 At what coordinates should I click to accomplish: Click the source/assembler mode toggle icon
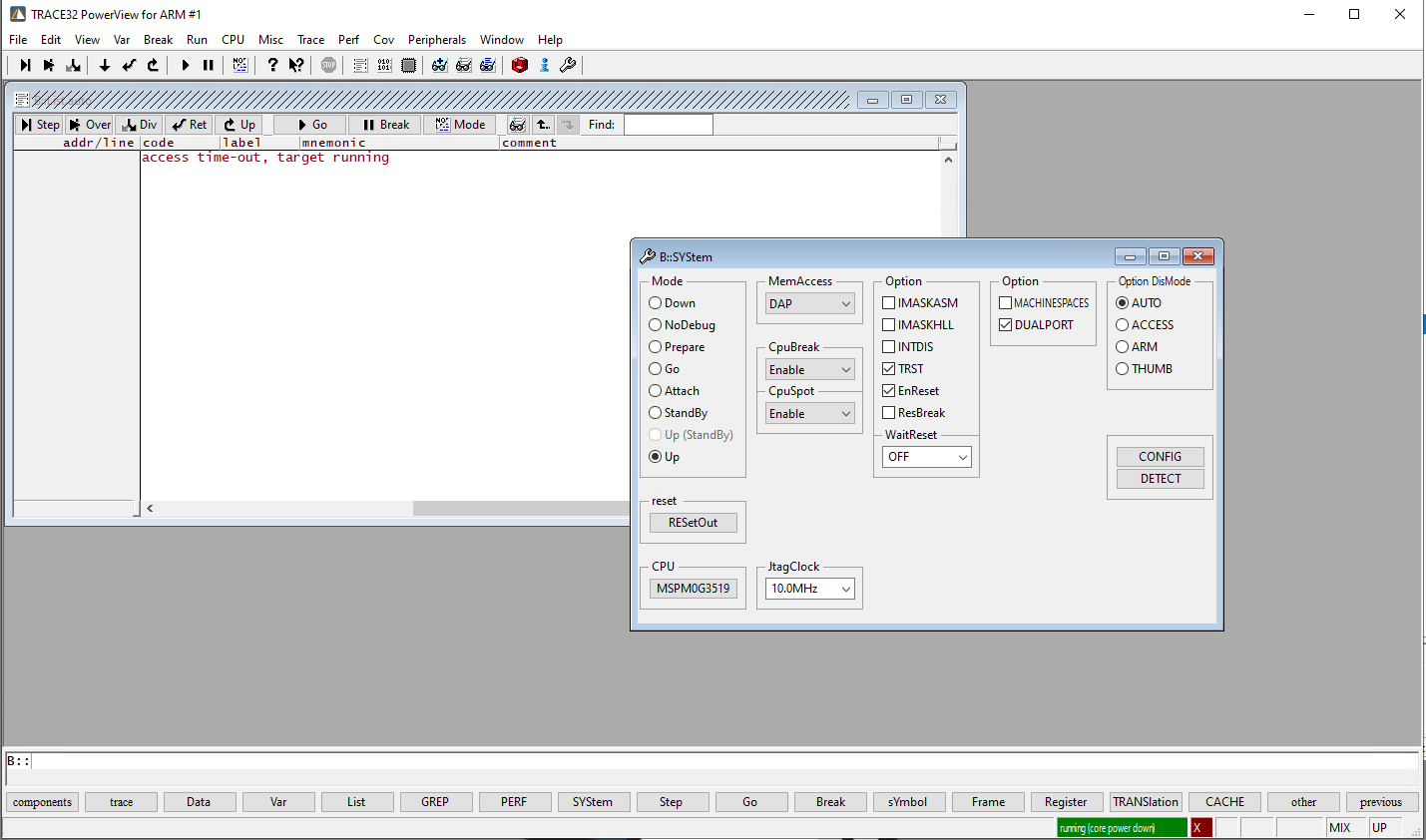point(240,65)
